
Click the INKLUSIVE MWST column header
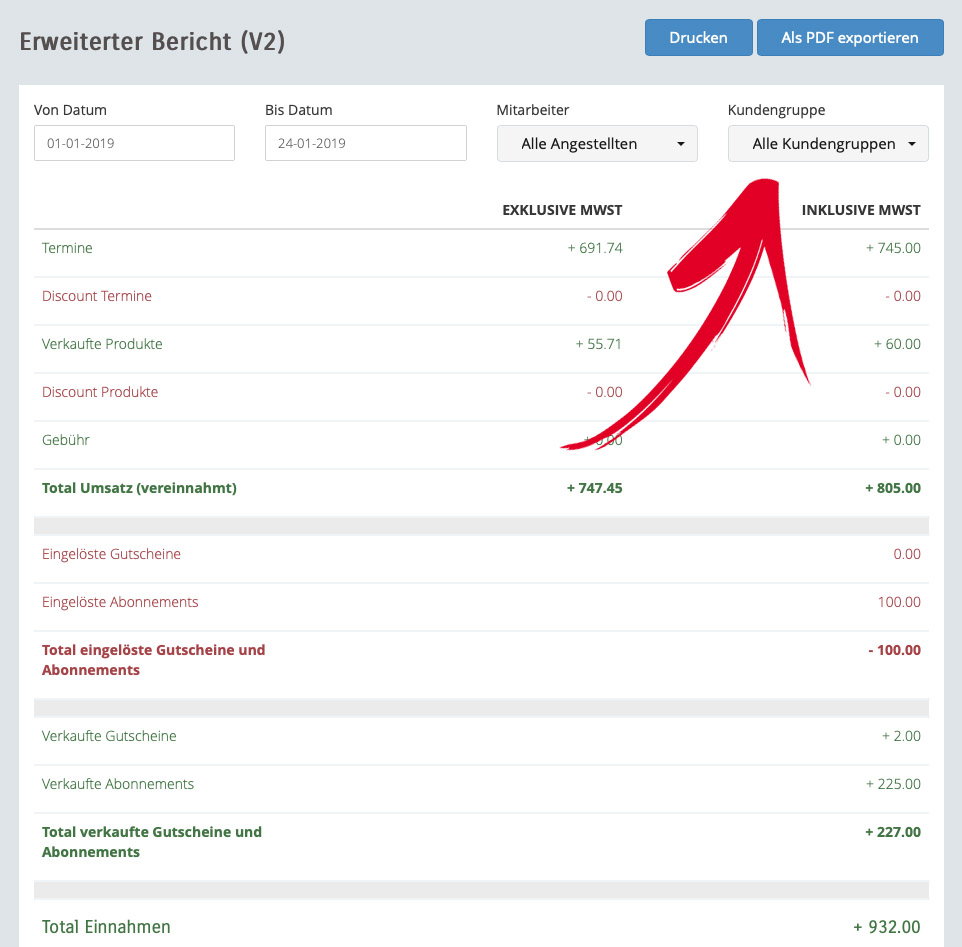pos(861,210)
